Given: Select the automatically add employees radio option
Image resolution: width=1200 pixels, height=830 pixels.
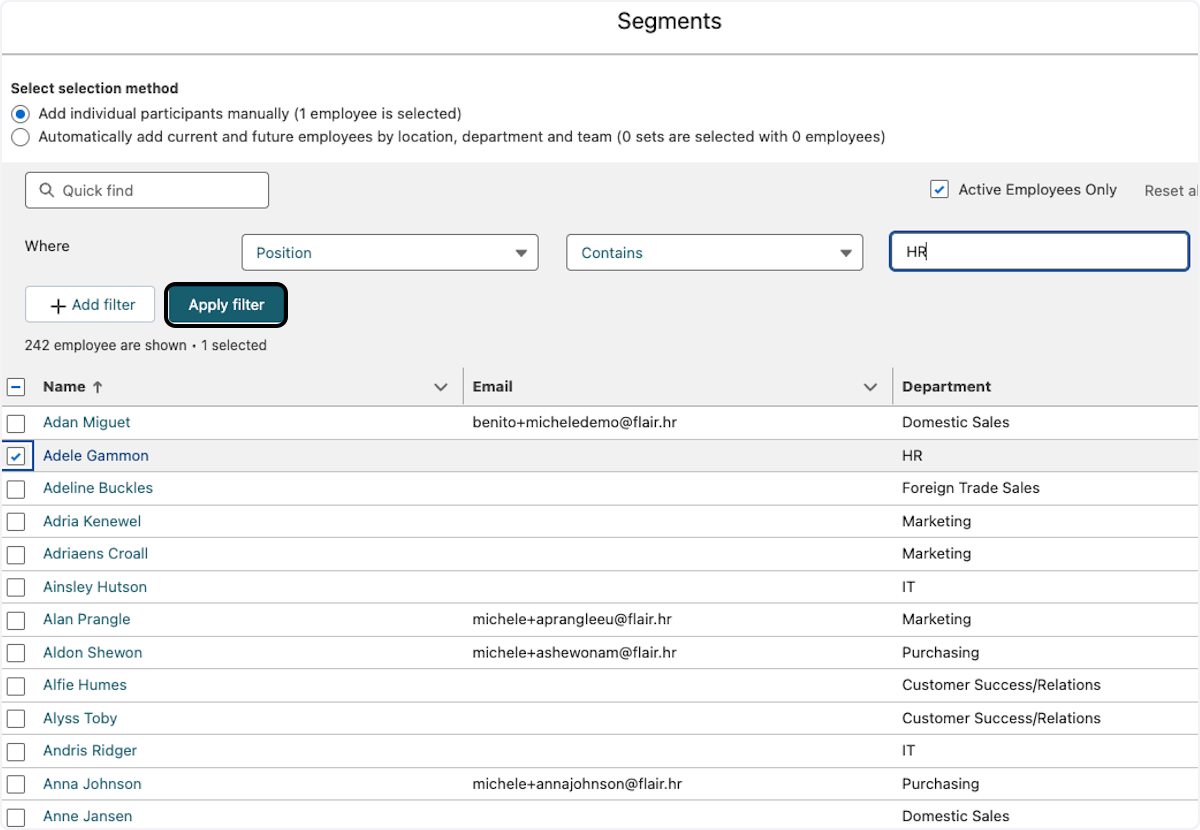Looking at the screenshot, I should 20,137.
